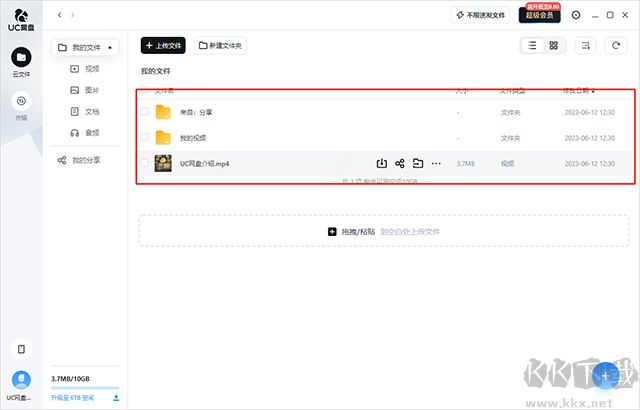Minimize the UC网盘 window
The width and height of the screenshot is (640, 410).
[x=595, y=15]
